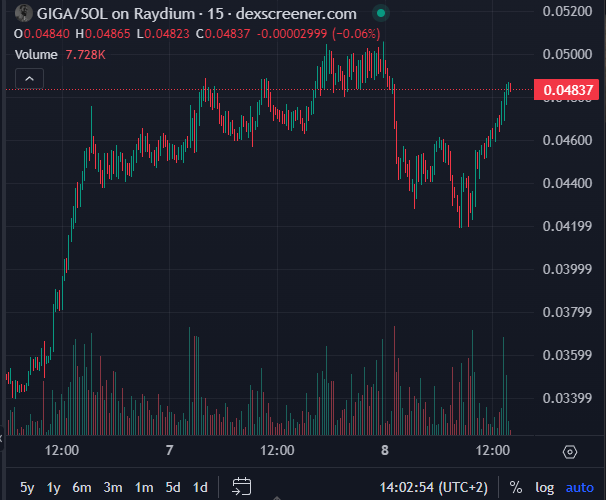Click the 0.05200 price axis label
The image size is (606, 500).
click(567, 11)
